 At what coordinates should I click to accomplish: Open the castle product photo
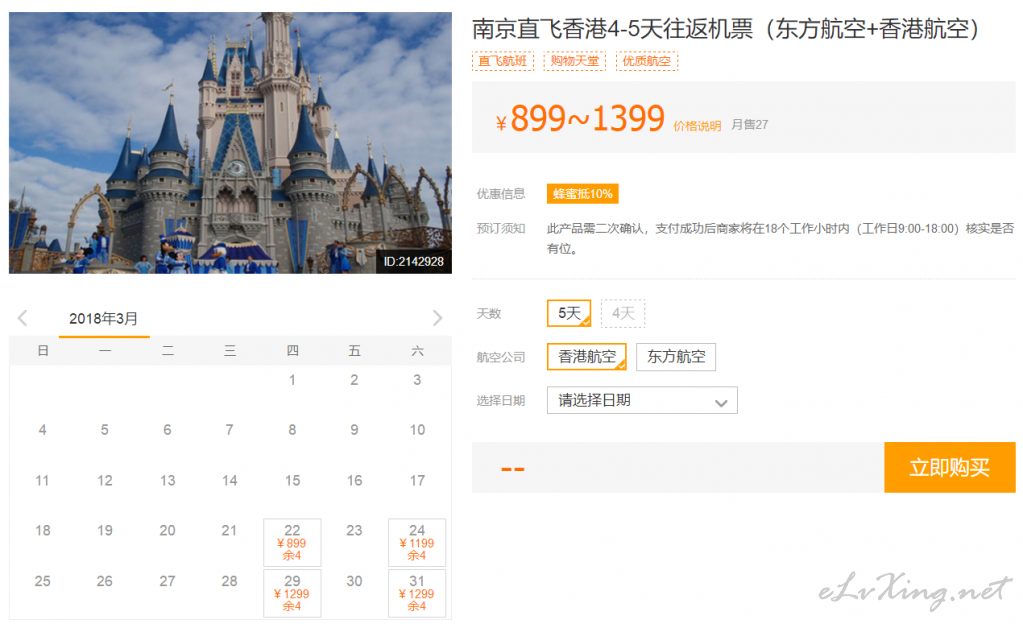point(230,142)
